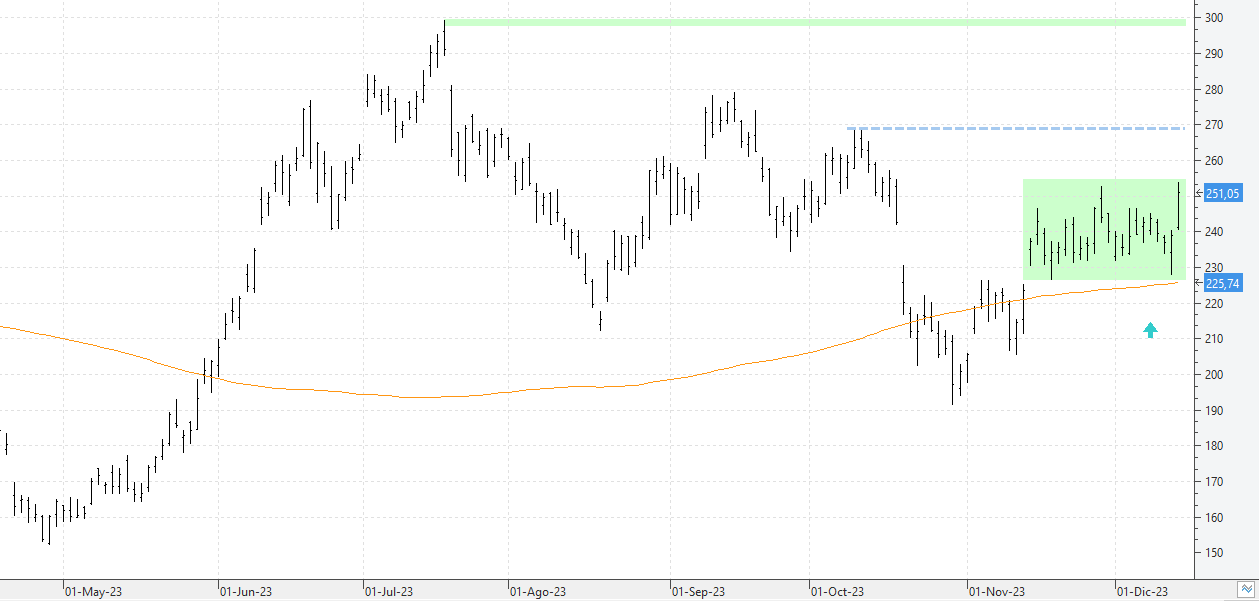Click the 170 price axis label

coord(1214,482)
